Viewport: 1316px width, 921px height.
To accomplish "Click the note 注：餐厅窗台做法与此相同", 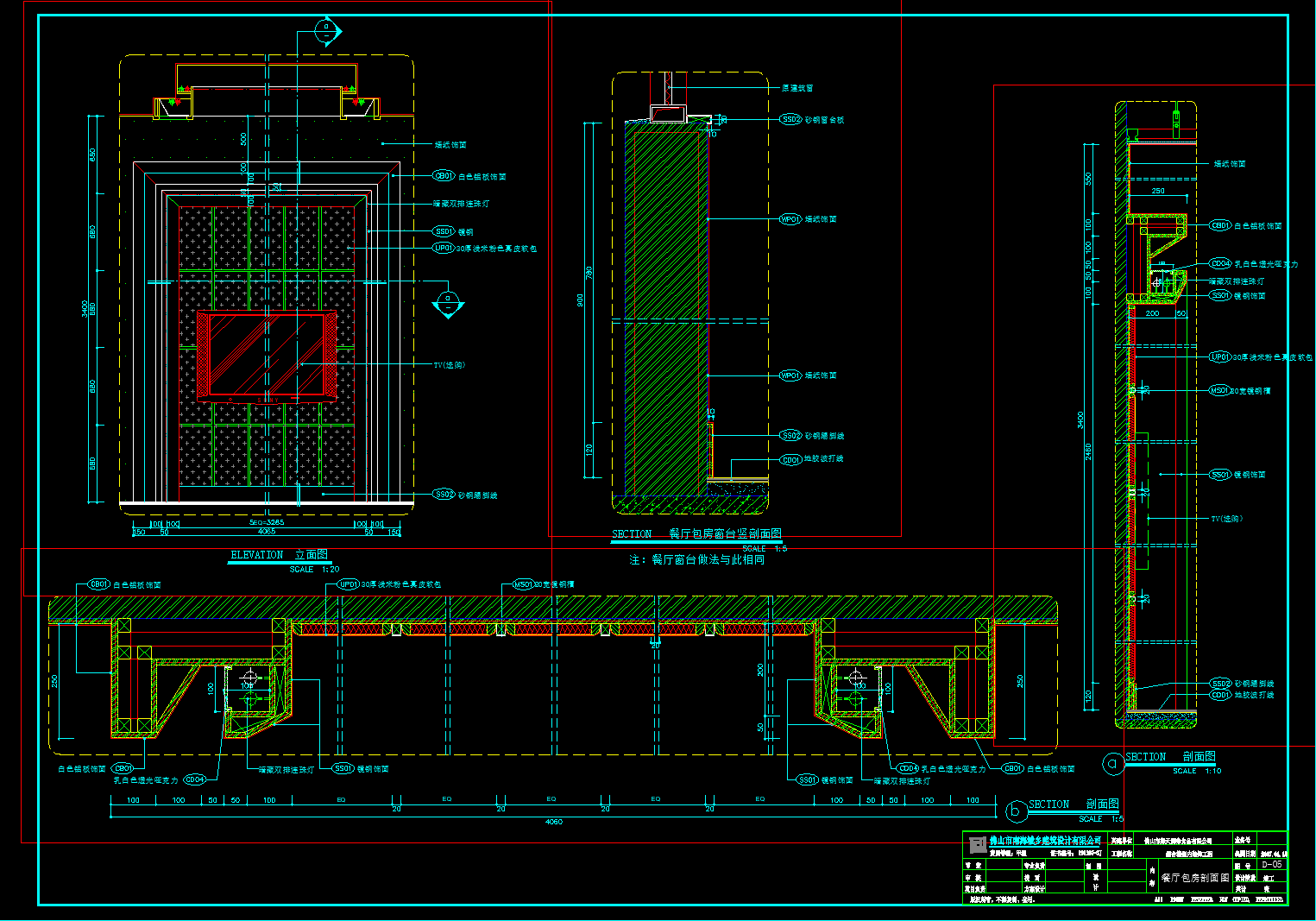I will (x=696, y=559).
